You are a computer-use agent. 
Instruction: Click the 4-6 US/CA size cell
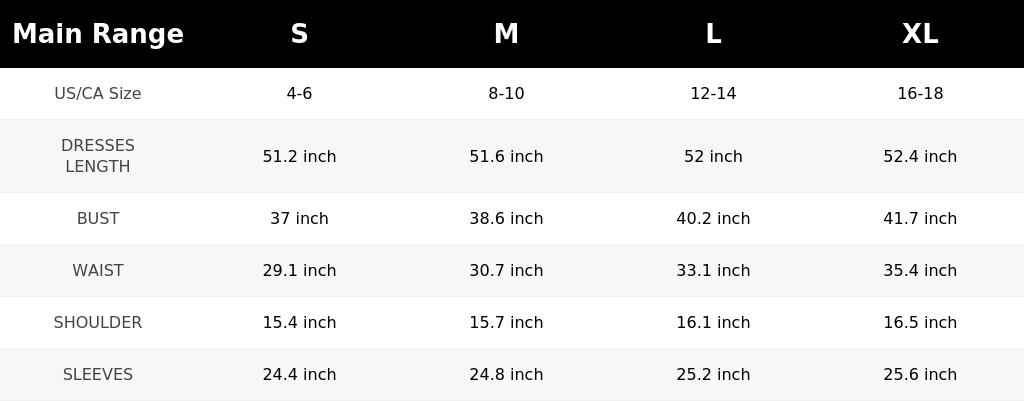(x=299, y=93)
